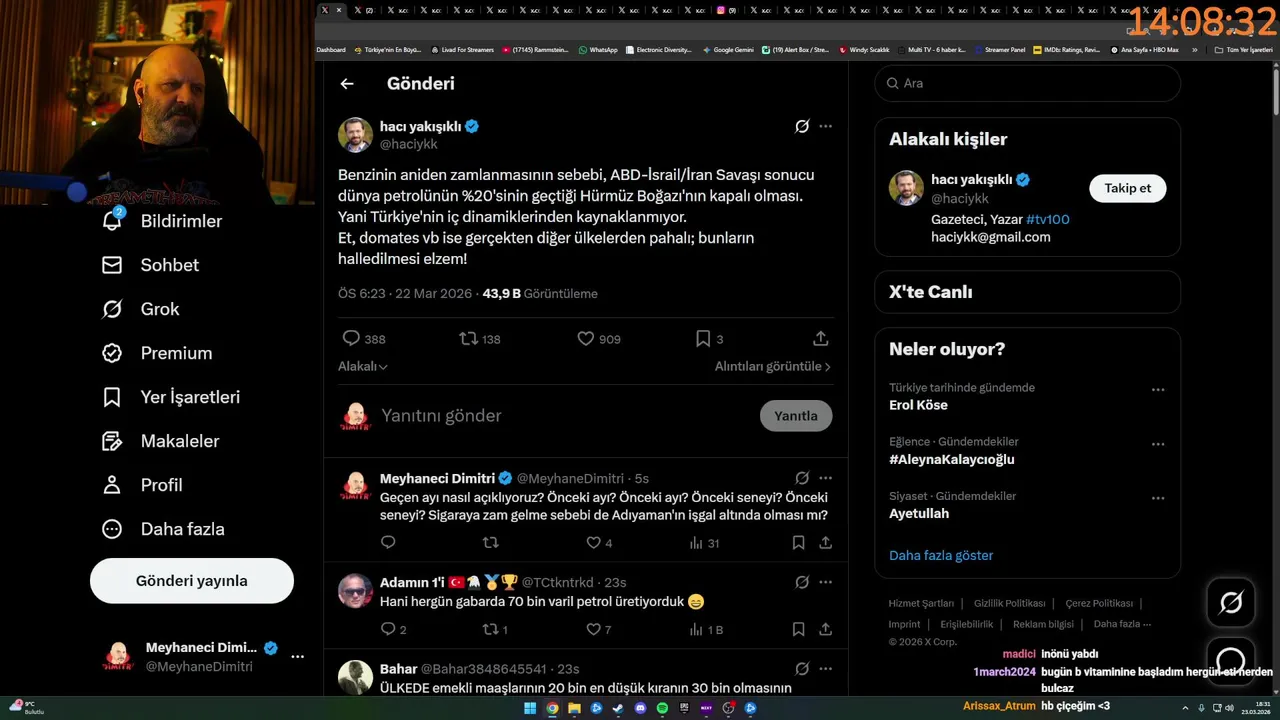Open more options on Bahar's reply

click(825, 668)
